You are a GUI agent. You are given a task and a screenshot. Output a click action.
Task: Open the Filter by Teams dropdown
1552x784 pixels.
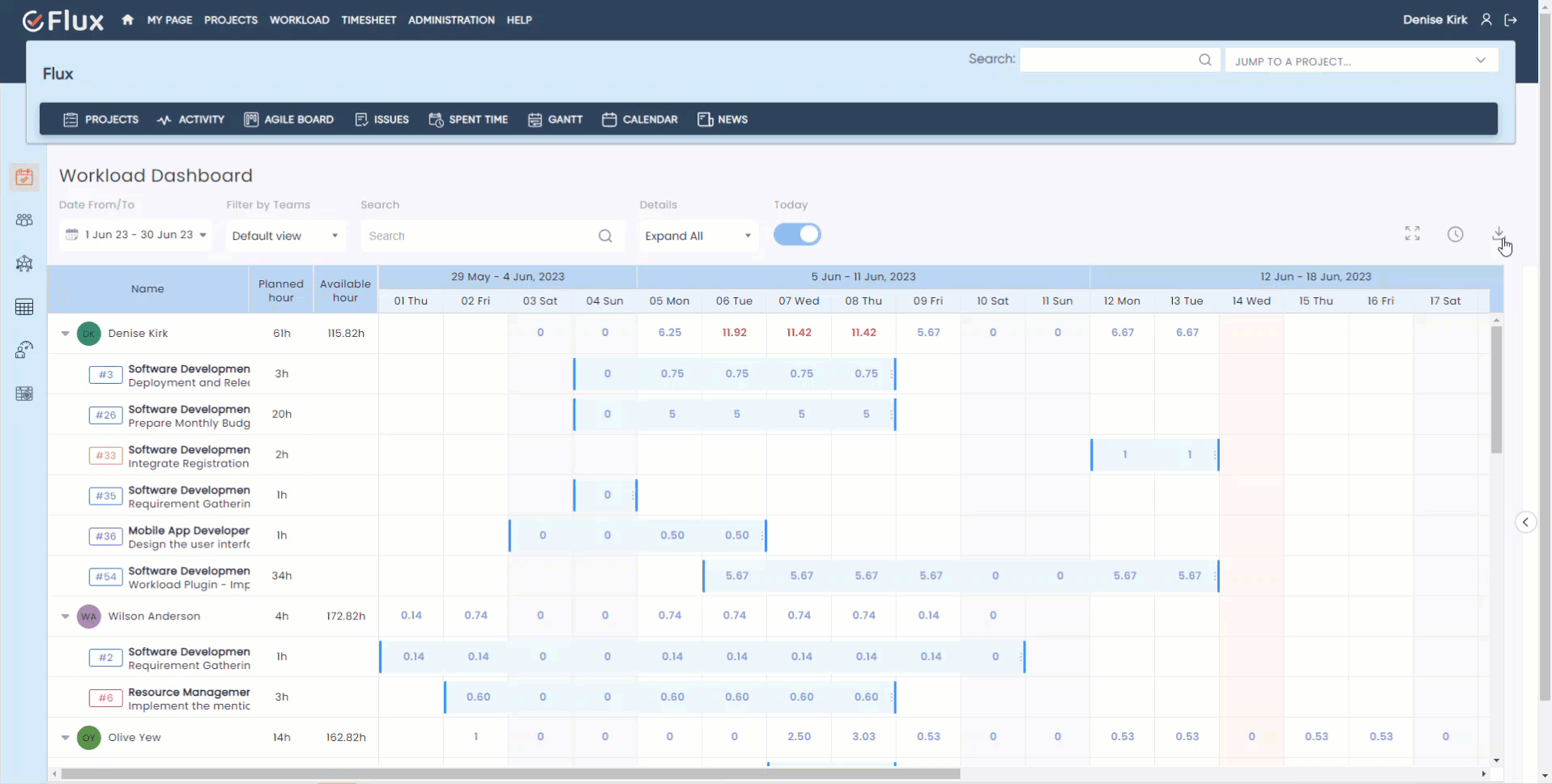tap(285, 236)
